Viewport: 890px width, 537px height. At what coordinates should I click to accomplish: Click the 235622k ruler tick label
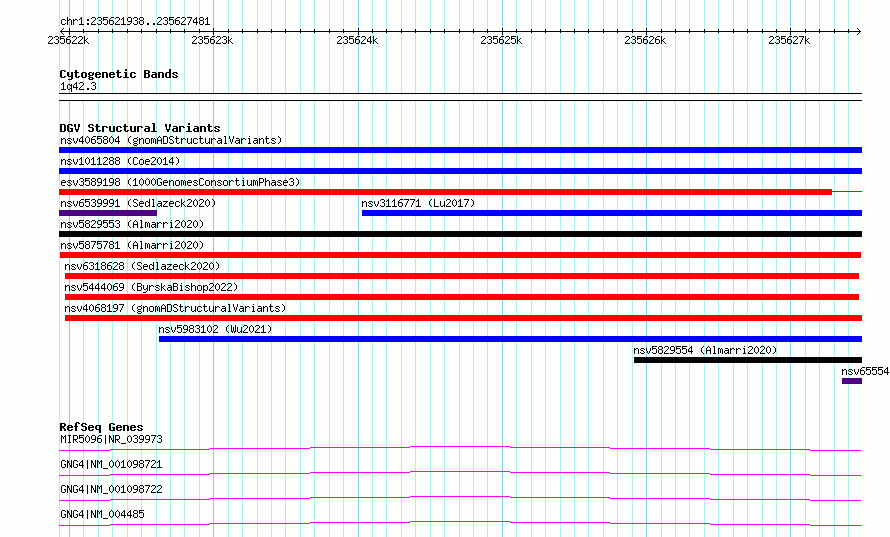pos(68,40)
